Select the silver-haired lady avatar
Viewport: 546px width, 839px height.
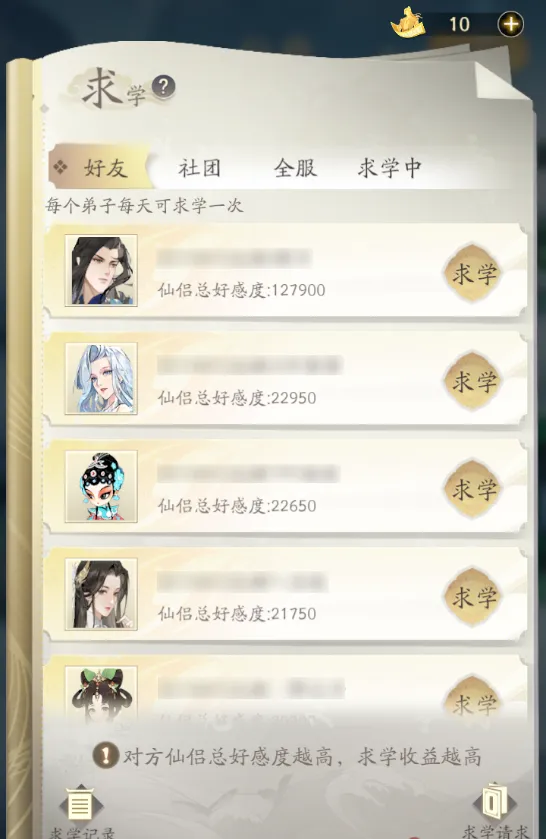pyautogui.click(x=101, y=378)
